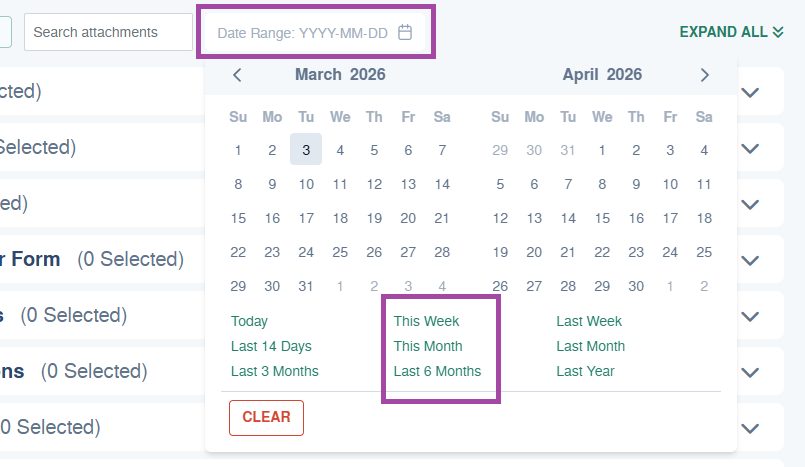Screen dimensions: 805x467
Task: Select March 3 highlighted date
Action: click(x=306, y=149)
